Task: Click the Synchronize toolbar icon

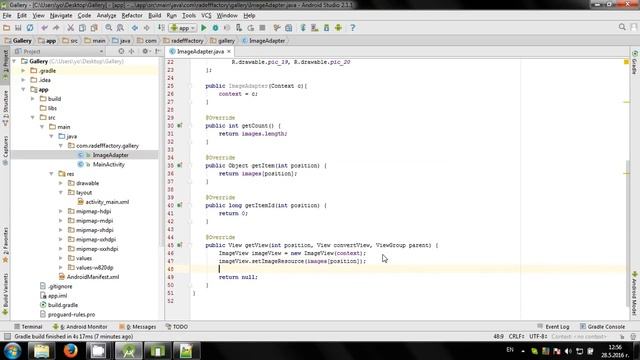Action: pyautogui.click(x=30, y=28)
